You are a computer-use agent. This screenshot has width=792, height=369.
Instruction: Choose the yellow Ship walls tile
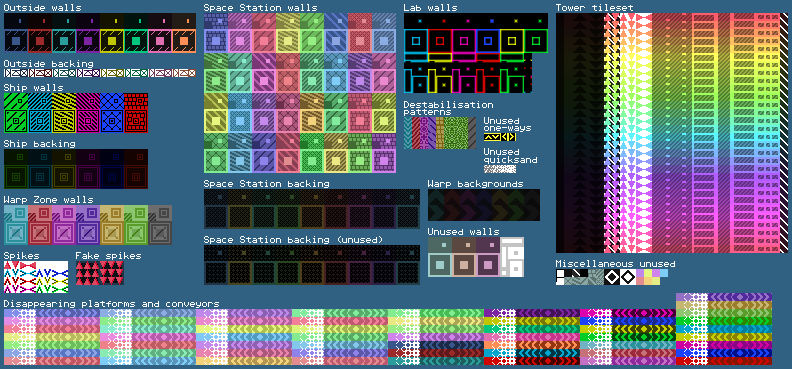click(x=64, y=113)
